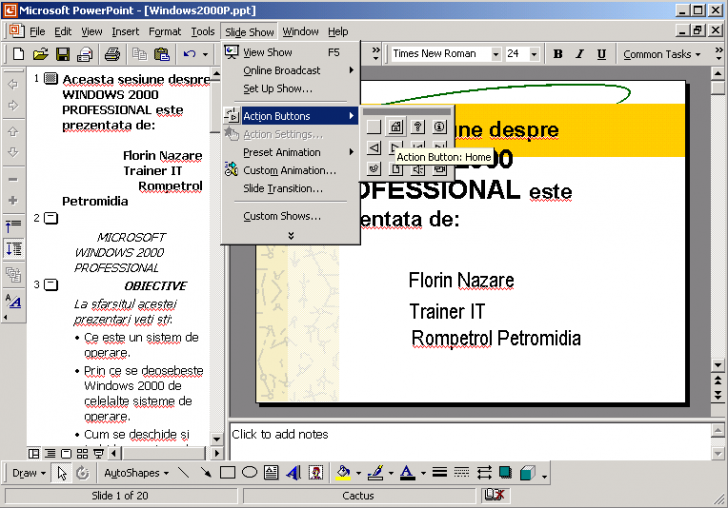Start Slide Show view button
Image resolution: width=728 pixels, height=508 pixels.
click(x=98, y=453)
